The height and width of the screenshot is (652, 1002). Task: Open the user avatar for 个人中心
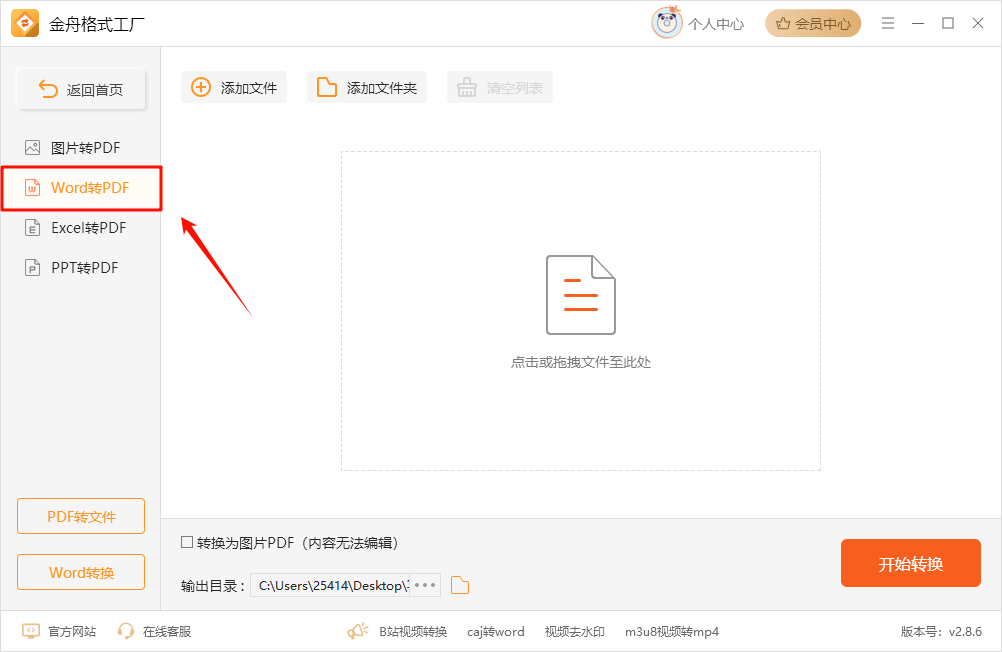(667, 23)
